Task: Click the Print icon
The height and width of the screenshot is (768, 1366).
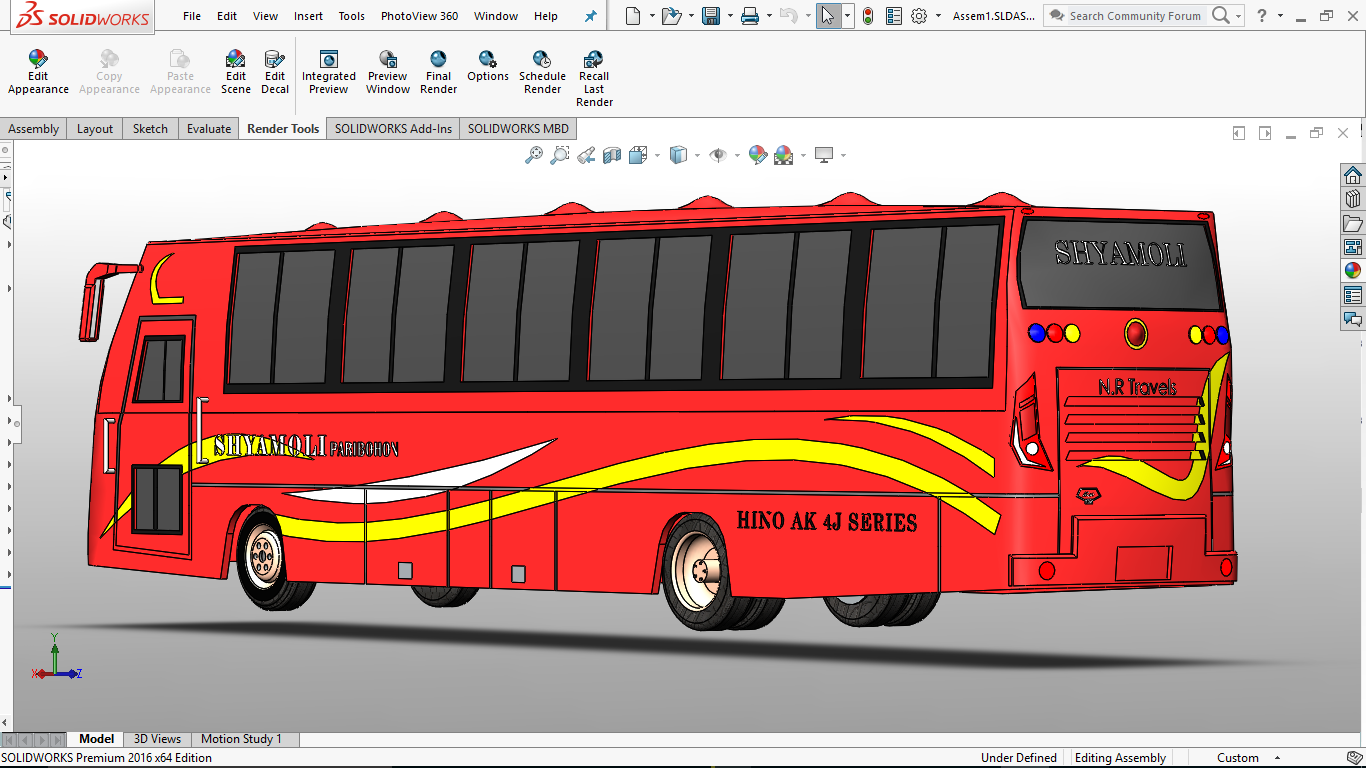Action: (x=750, y=16)
